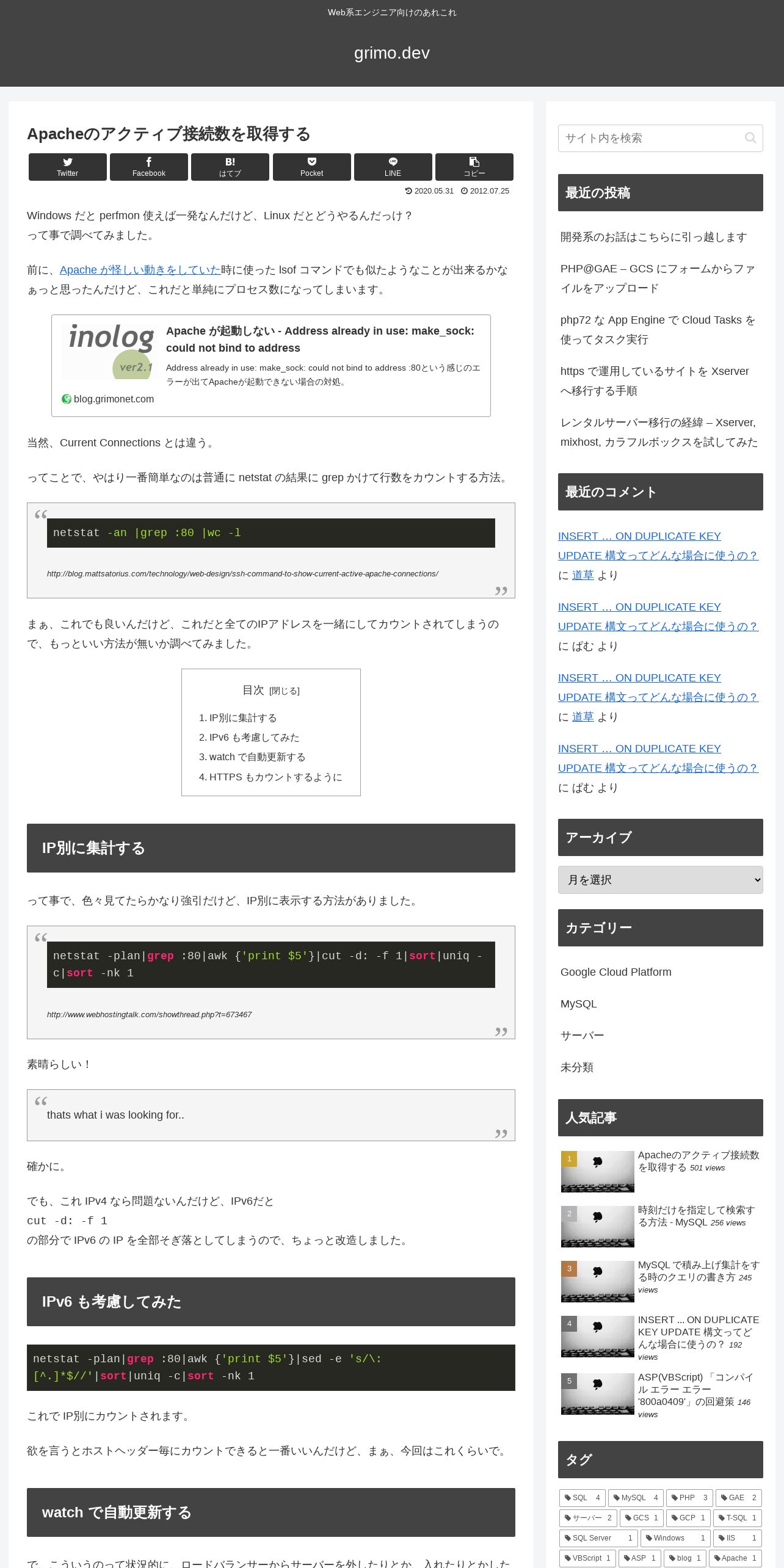Image resolution: width=784 pixels, height=1568 pixels.
Task: Click the 'netstat -an |grep :80' code block
Action: 271,533
